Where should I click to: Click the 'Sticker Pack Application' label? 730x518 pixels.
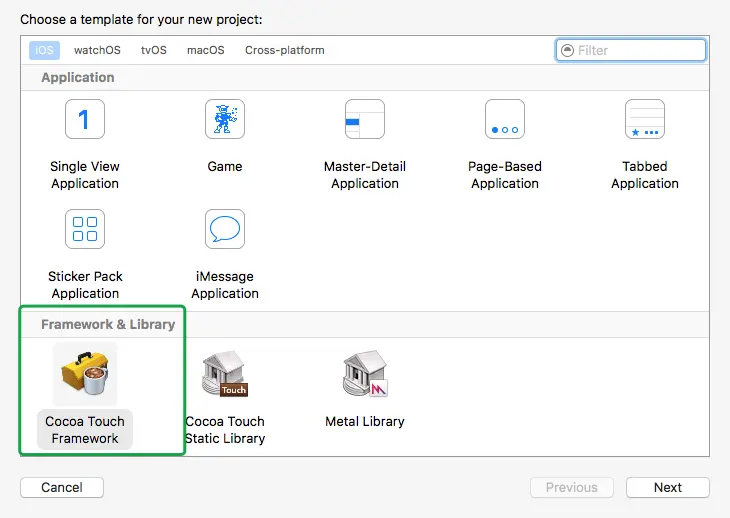(x=85, y=285)
